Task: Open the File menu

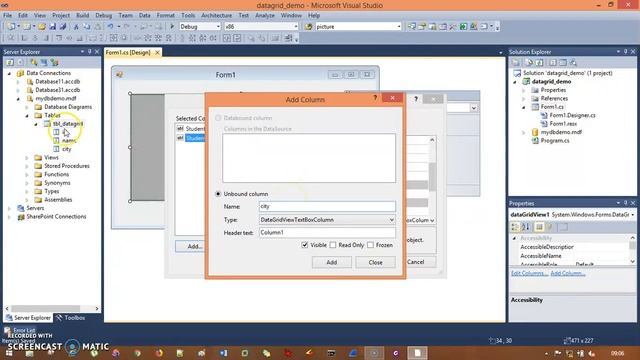Action: point(7,16)
